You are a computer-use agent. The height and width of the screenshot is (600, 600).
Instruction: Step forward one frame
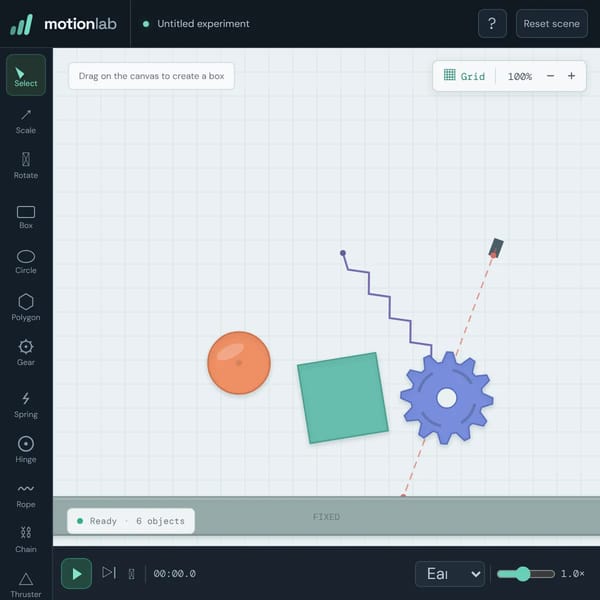(109, 573)
